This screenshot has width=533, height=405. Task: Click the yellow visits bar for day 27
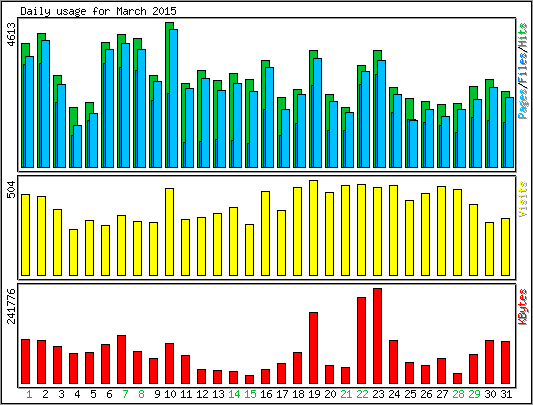[442, 231]
